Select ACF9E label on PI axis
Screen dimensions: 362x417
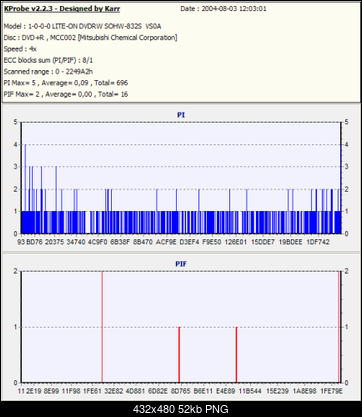166,242
